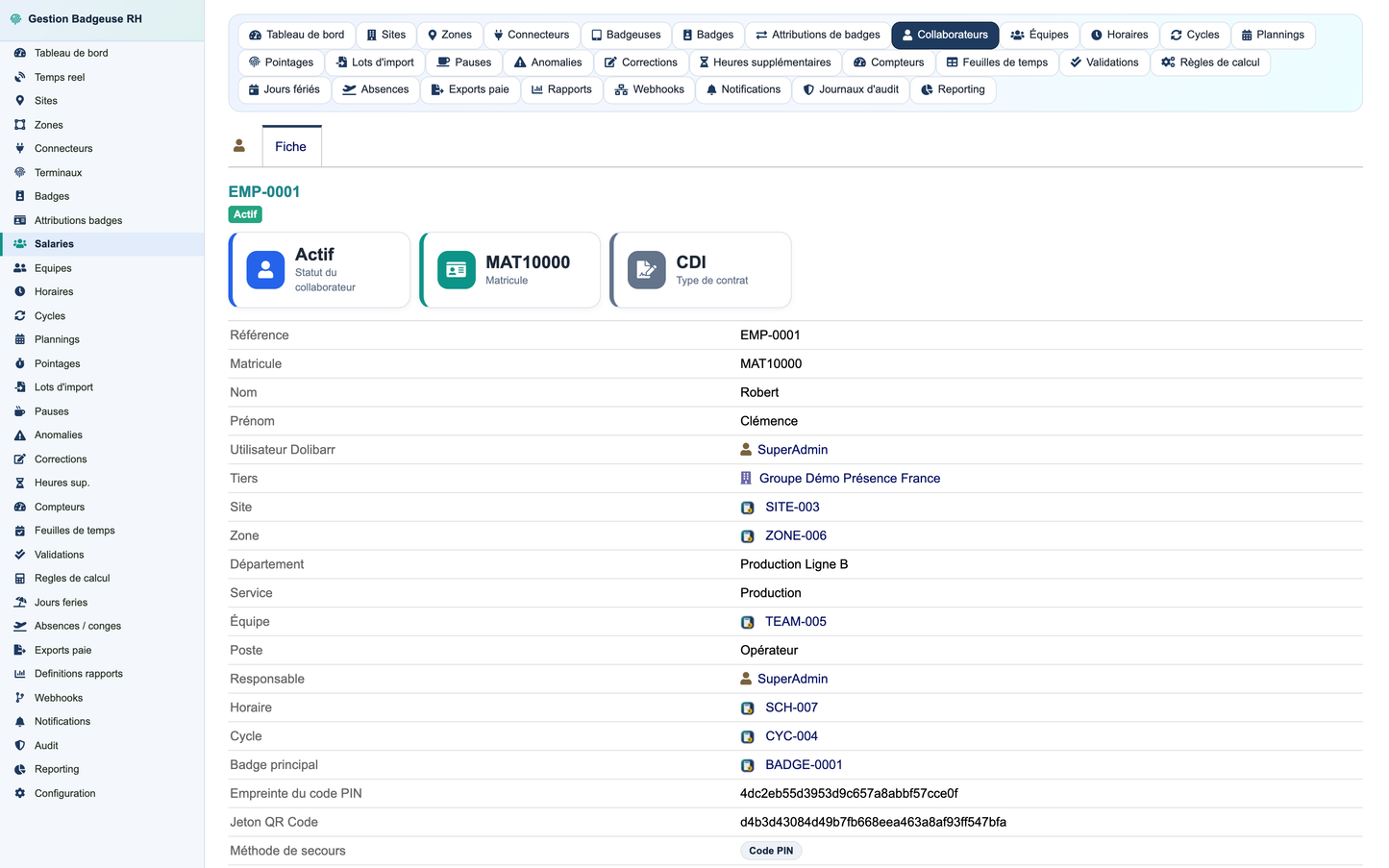Click the Opérateur value in Poste row
The width and height of the screenshot is (1389, 868).
769,651
